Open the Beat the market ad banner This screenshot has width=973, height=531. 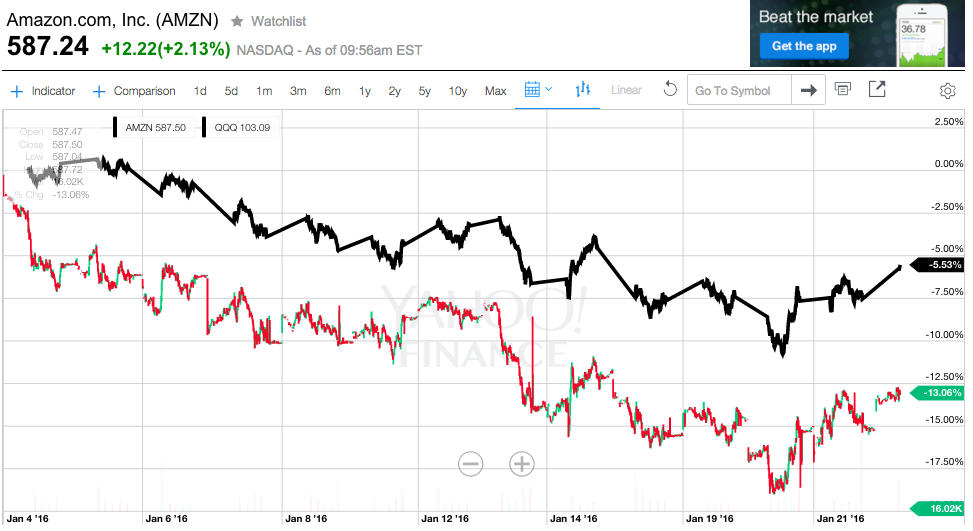857,33
